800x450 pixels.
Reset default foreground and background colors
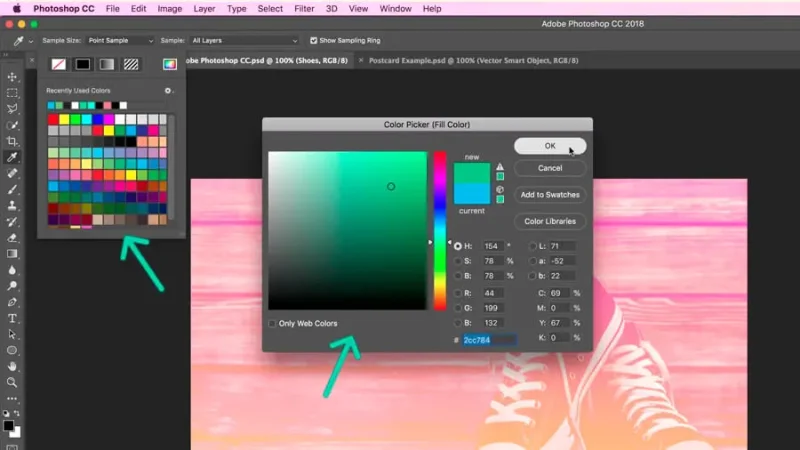pos(6,413)
